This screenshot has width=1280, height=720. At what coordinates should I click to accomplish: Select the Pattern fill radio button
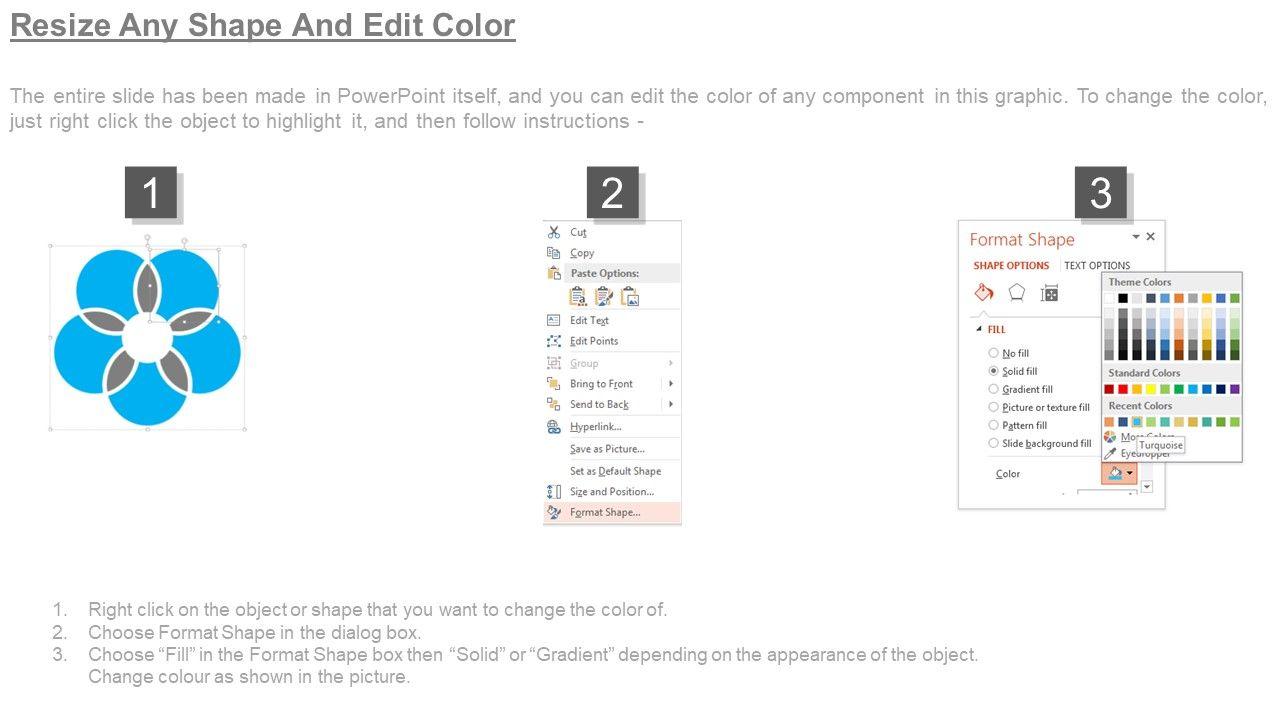pos(993,425)
